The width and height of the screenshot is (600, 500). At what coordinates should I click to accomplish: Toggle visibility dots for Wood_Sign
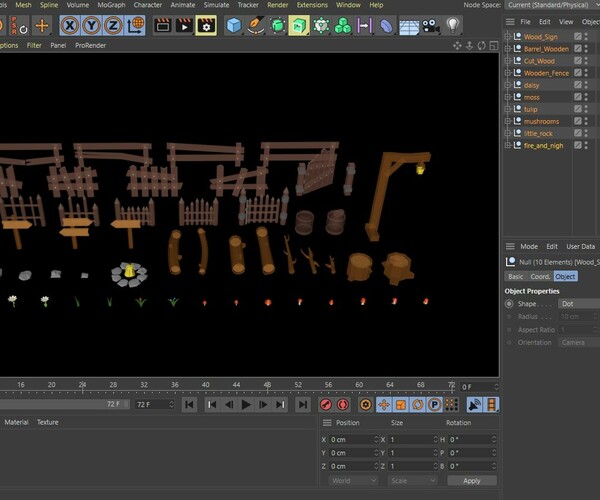point(586,37)
